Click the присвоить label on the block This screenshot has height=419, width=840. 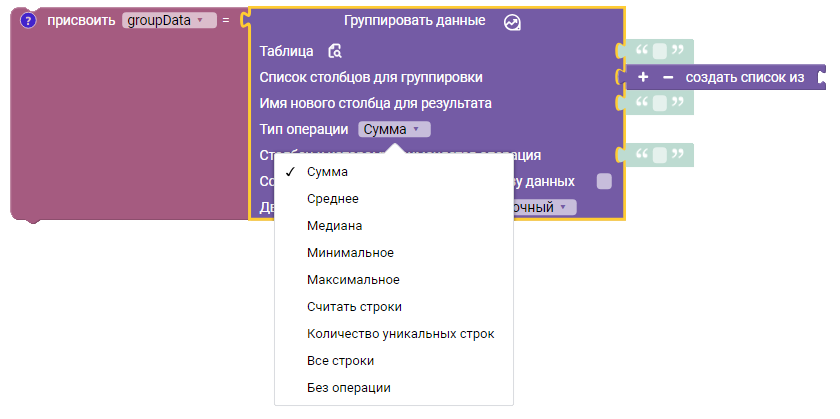point(81,21)
